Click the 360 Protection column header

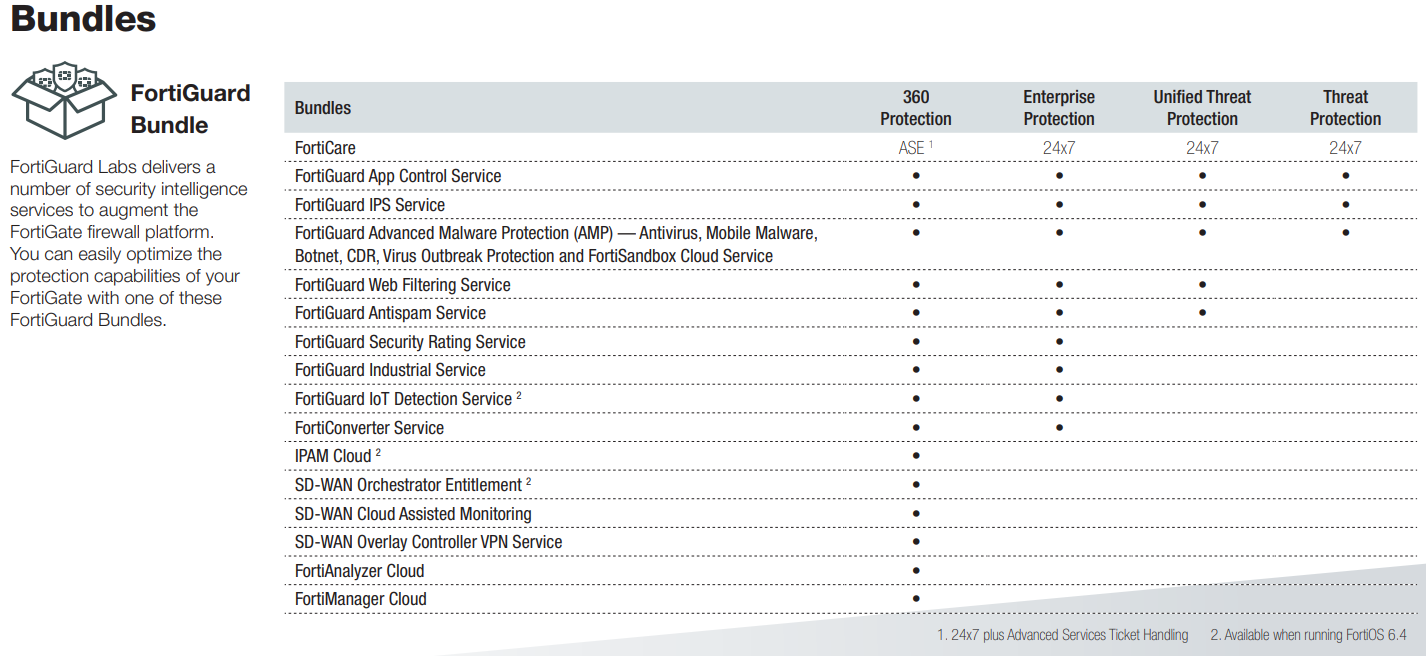(915, 108)
